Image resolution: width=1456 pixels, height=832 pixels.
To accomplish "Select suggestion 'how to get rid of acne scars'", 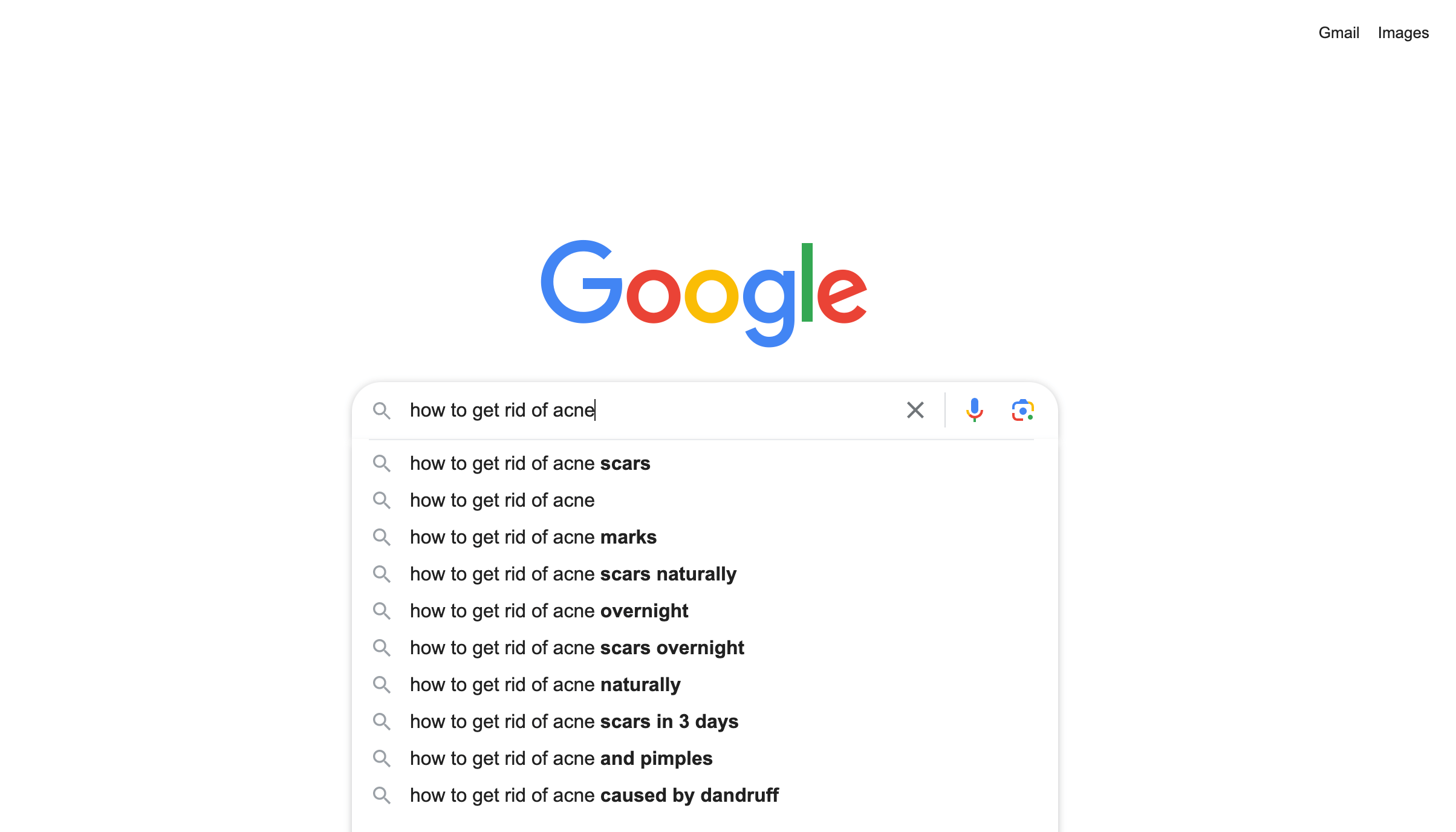I will (705, 464).
